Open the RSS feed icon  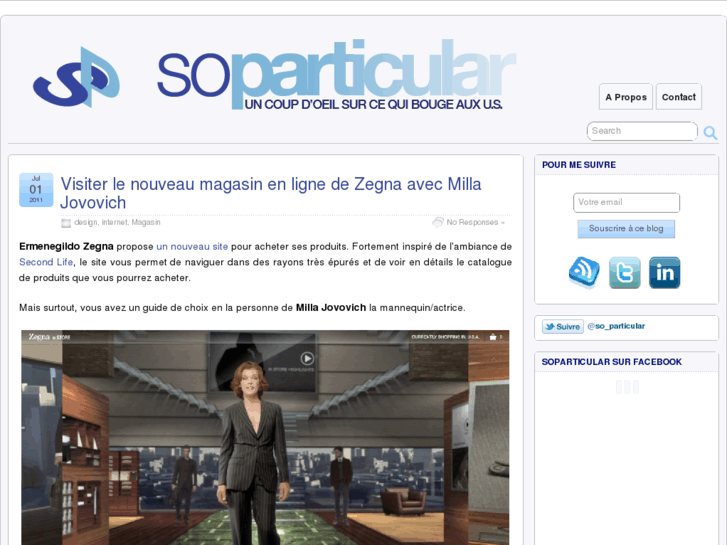tap(584, 272)
